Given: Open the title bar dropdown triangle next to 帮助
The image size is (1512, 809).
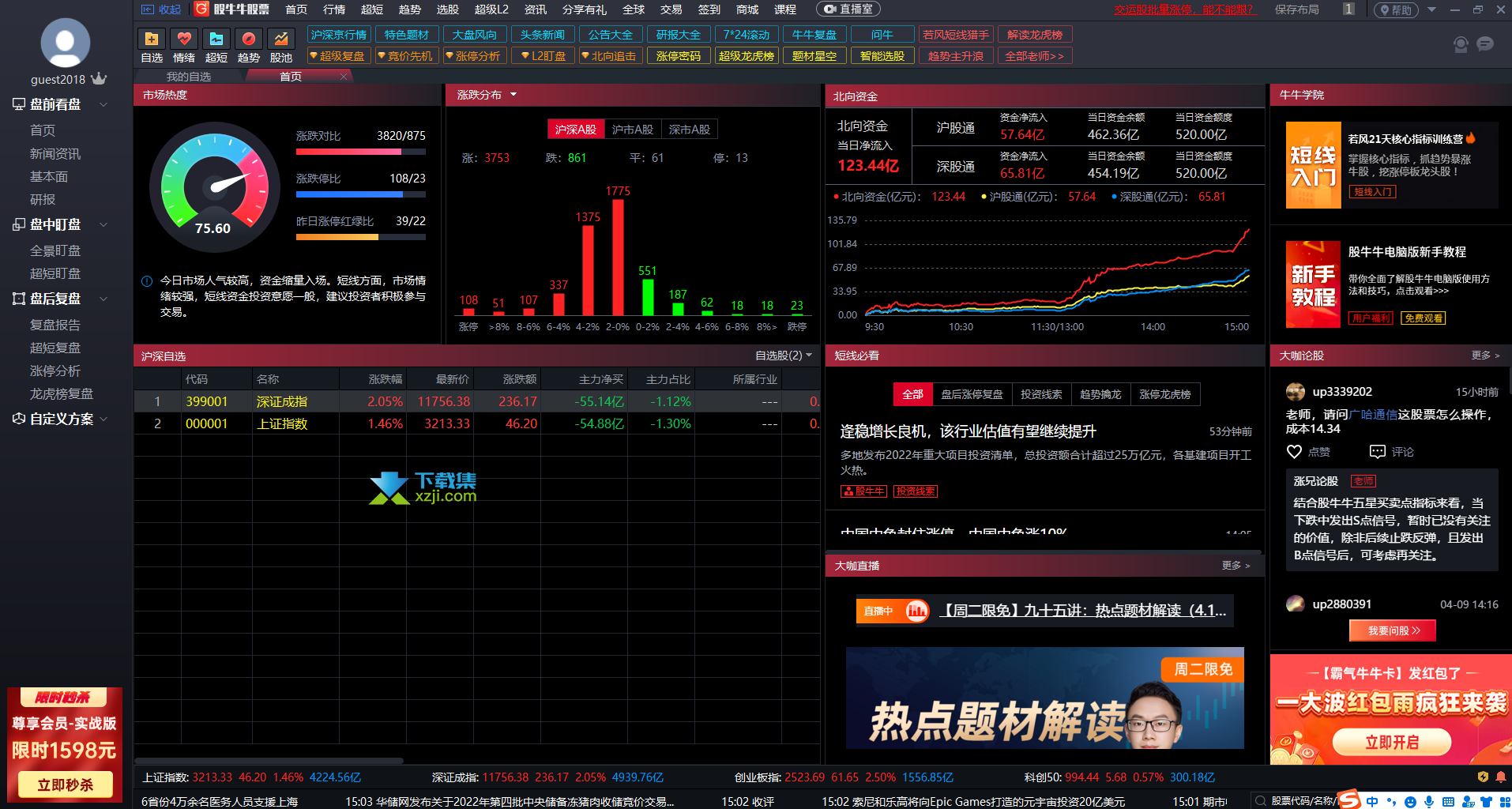Looking at the screenshot, I should (1431, 9).
